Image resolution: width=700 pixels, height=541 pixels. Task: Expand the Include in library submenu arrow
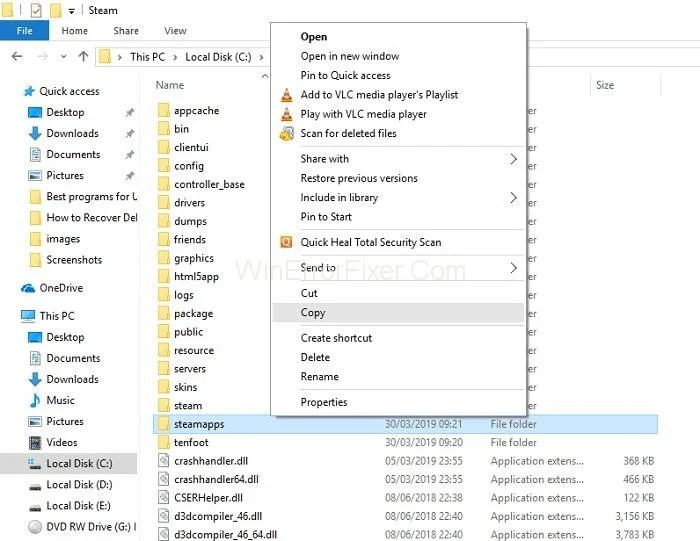(513, 197)
